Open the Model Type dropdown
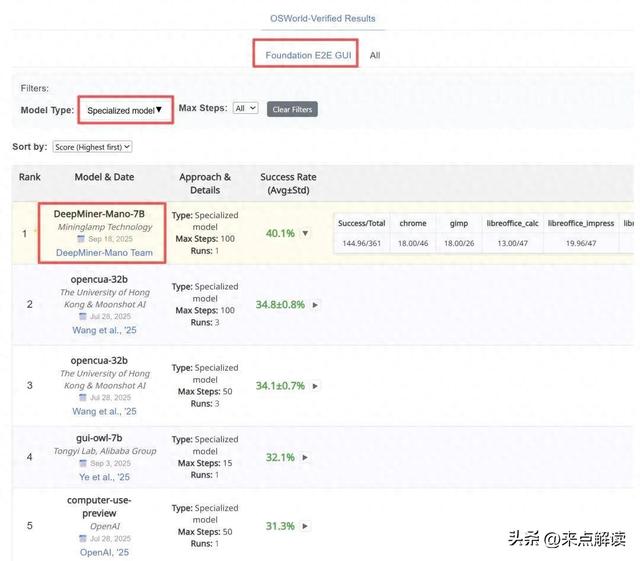 [x=125, y=110]
